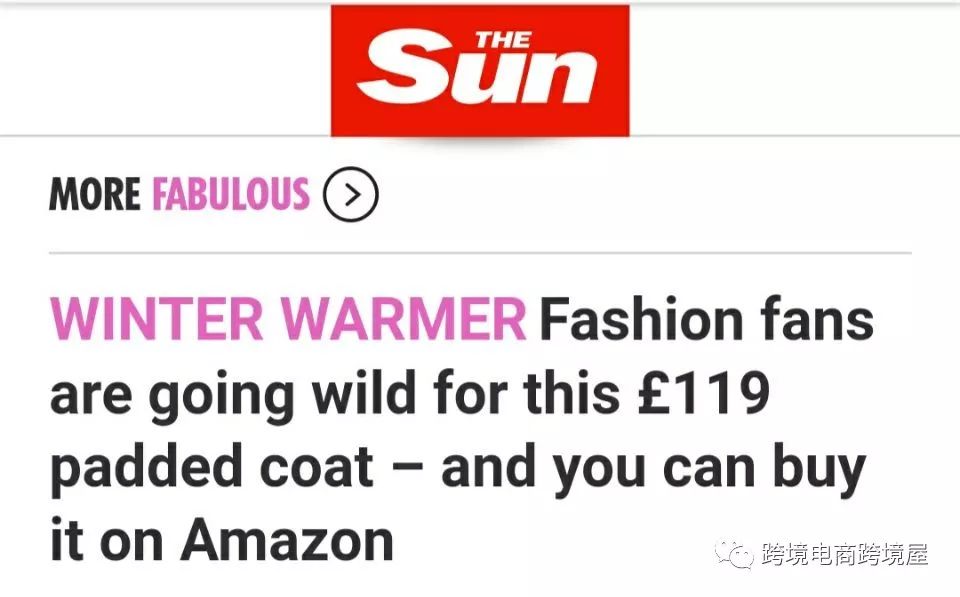Click the WeChat bubble icon in watermark
Screen dimensions: 960x597
click(734, 554)
